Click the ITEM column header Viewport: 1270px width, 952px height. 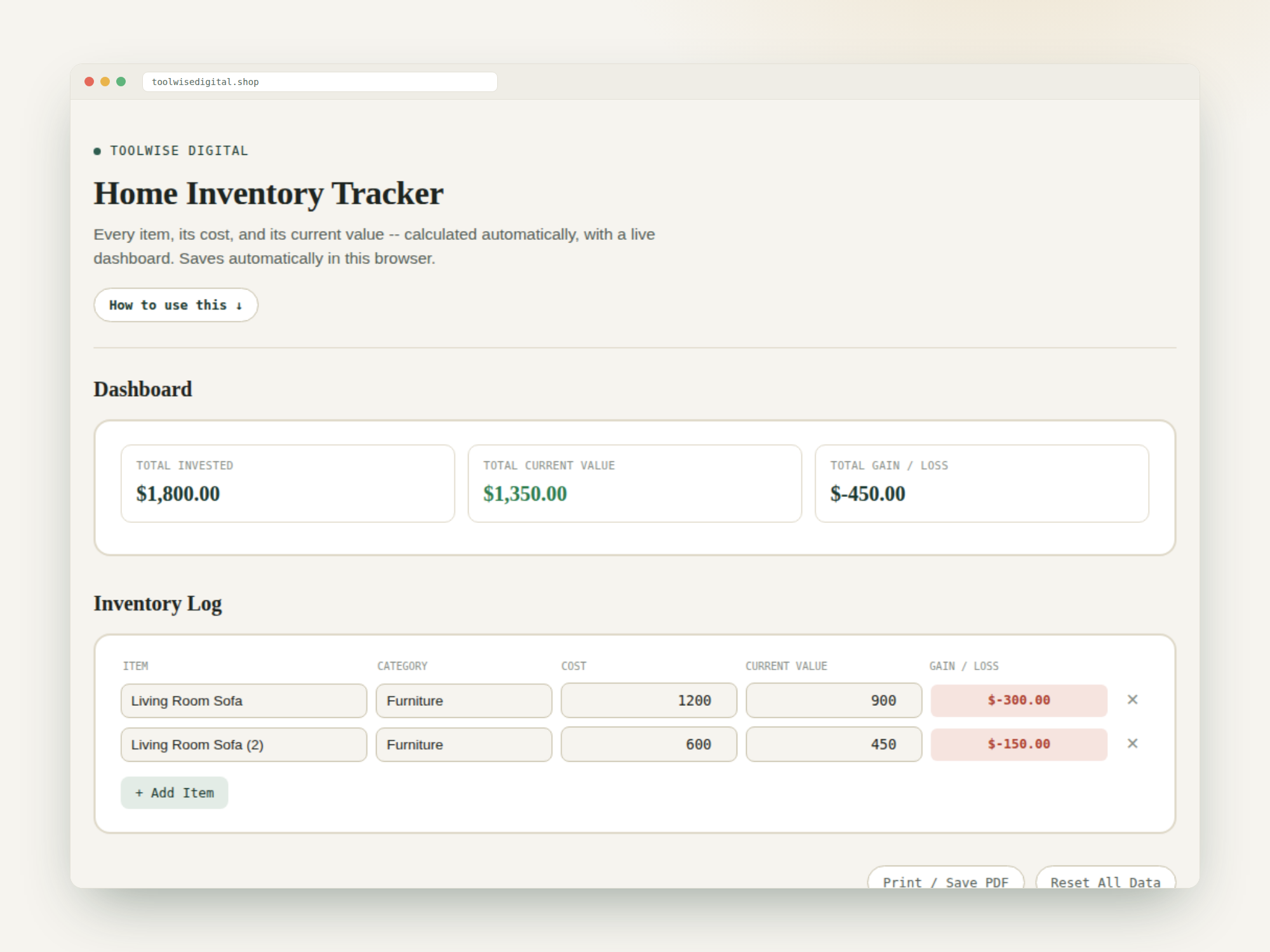[135, 666]
